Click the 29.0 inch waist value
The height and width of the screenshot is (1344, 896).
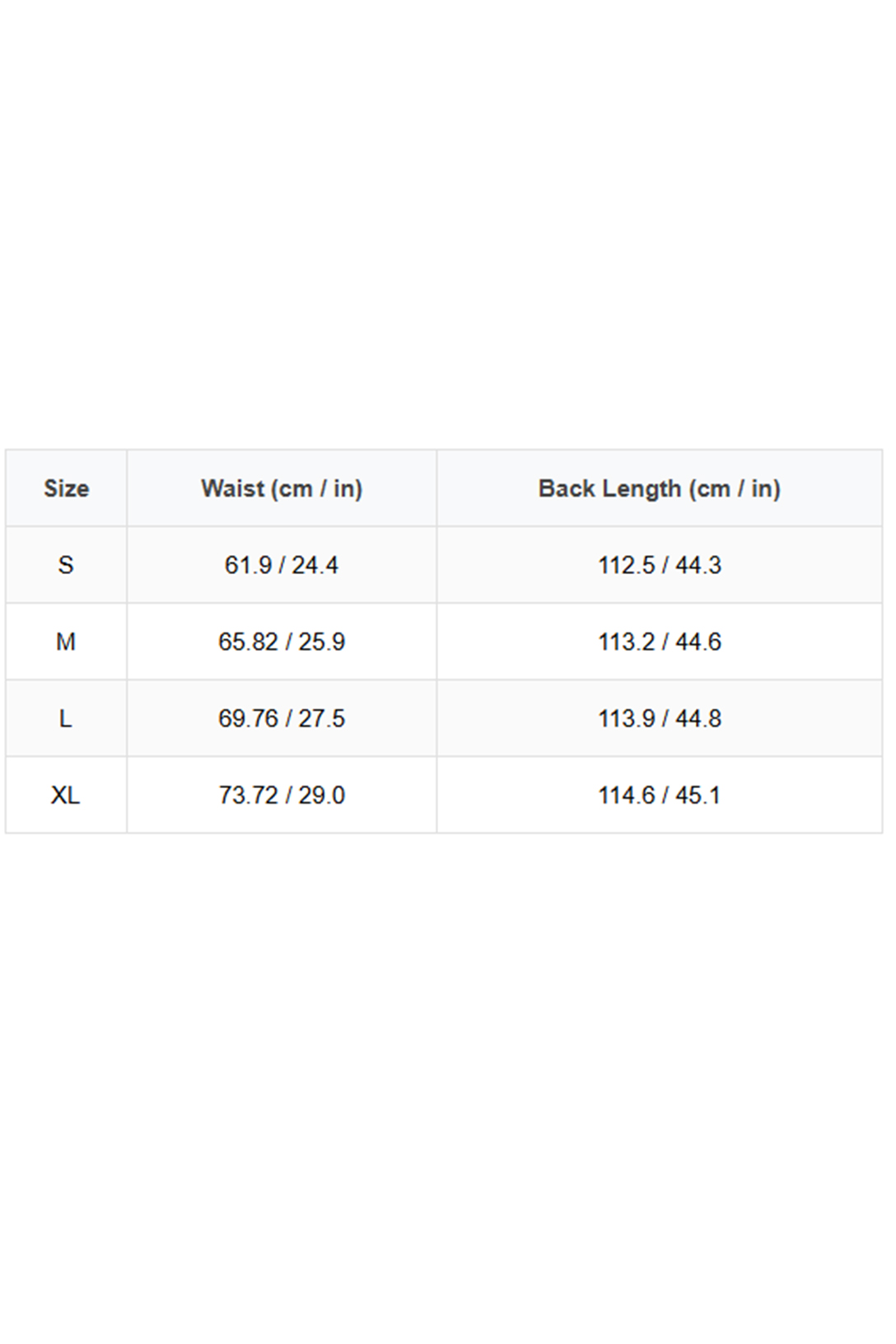(x=321, y=796)
